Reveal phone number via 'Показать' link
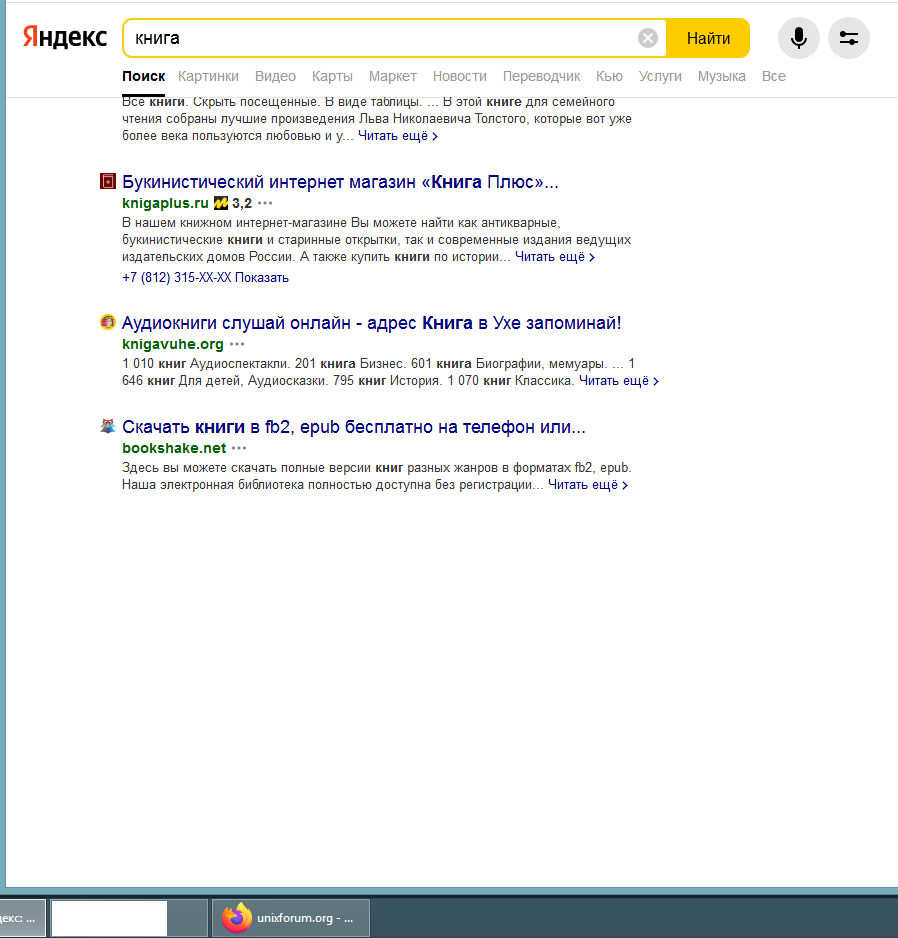898x938 pixels. pyautogui.click(x=261, y=278)
